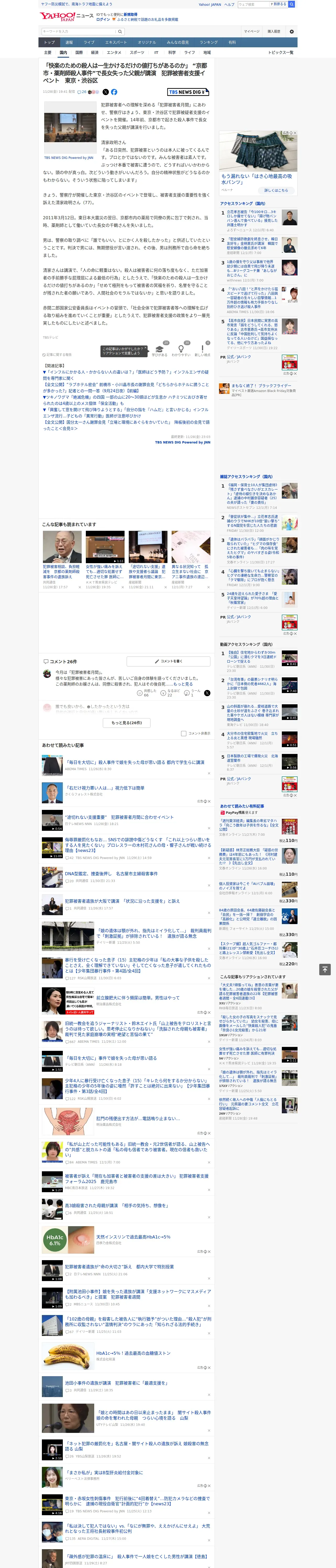Click the コメントを書く button
This screenshot has height=1568, width=336.
pyautogui.click(x=168, y=661)
